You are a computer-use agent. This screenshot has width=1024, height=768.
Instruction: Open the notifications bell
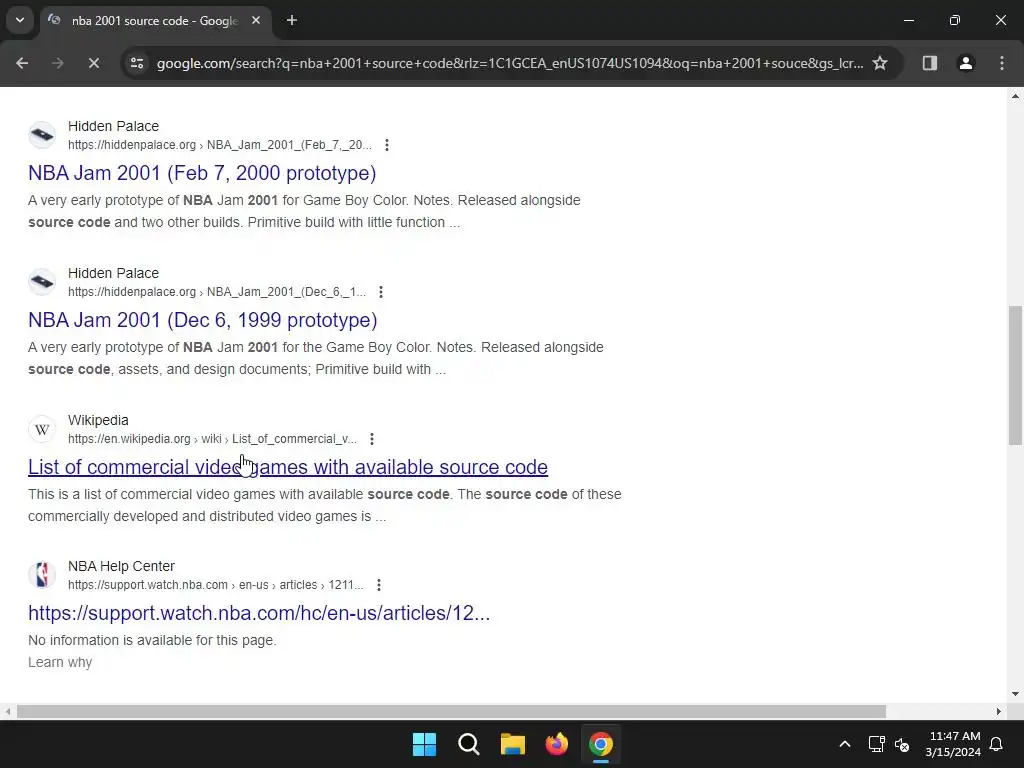(x=997, y=744)
